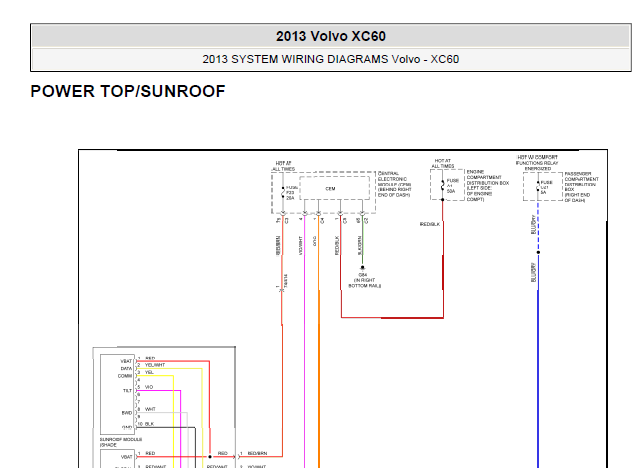Click the 'PASSENGER COMPARTMENT DISTRIBUTION BOX' label
Screen dimensions: 634x468
coord(581,187)
